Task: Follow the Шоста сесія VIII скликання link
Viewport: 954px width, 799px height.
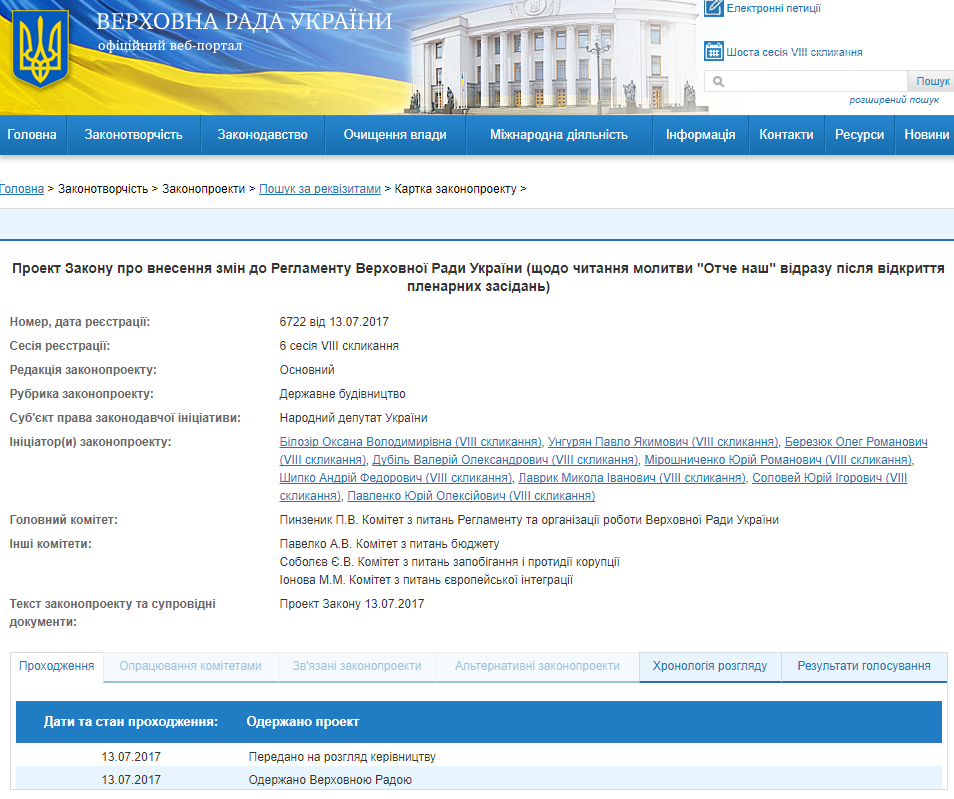Action: (794, 52)
